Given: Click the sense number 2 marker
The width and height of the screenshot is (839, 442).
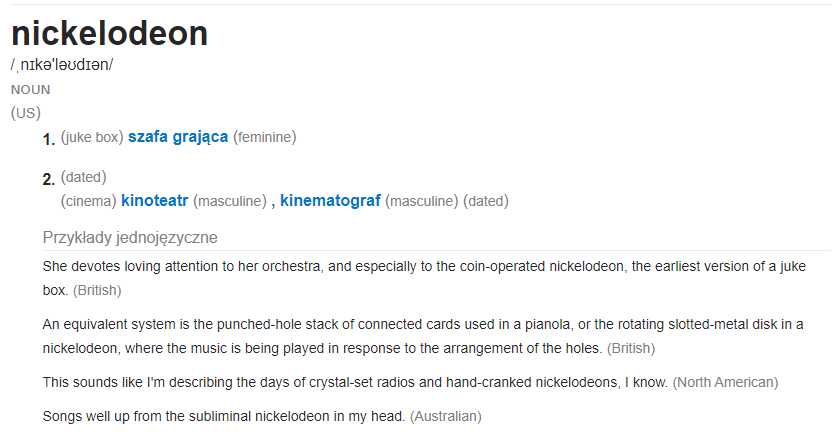Looking at the screenshot, I should pos(49,179).
